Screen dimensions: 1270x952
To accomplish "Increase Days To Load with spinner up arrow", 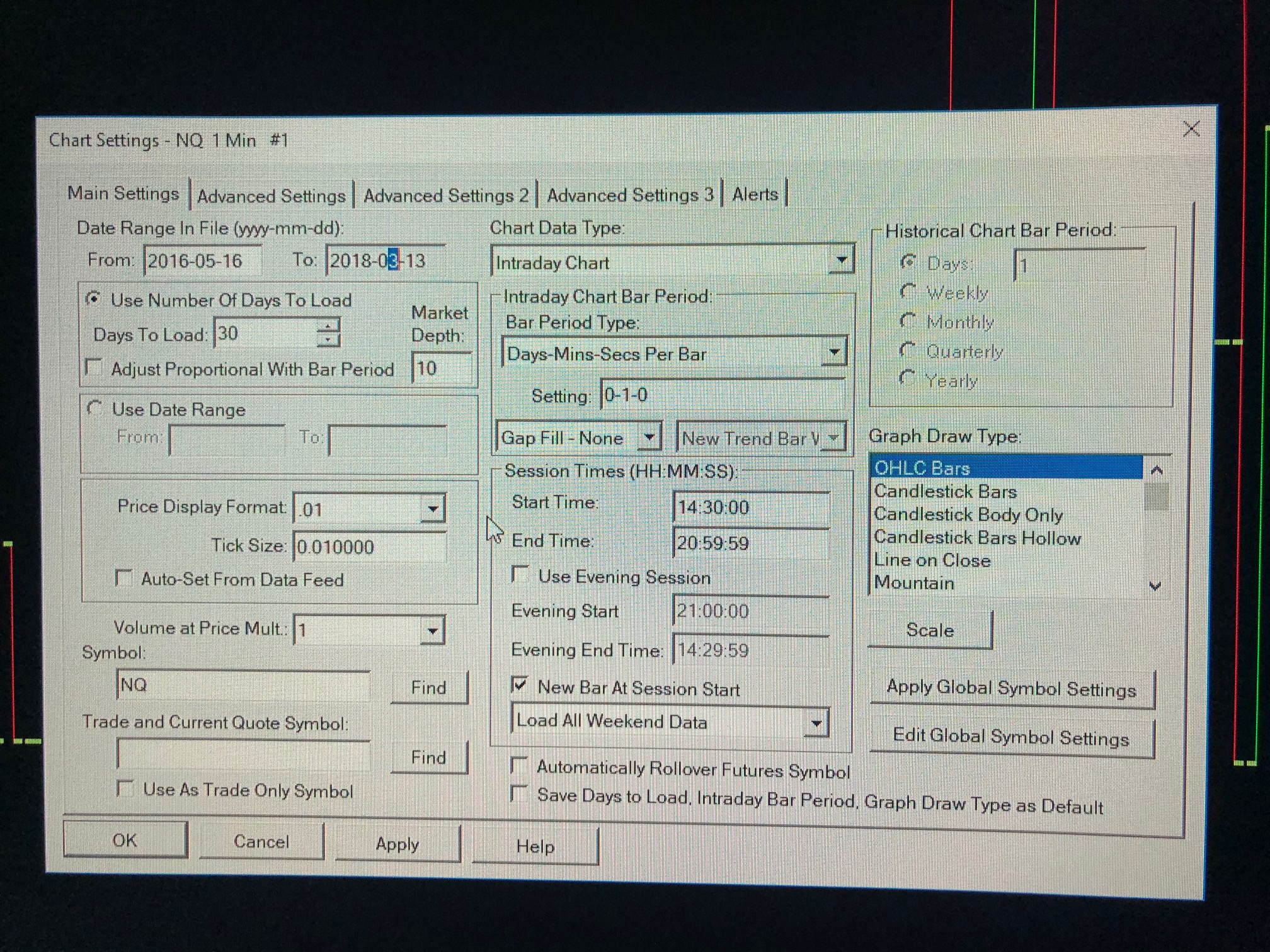I will [328, 326].
